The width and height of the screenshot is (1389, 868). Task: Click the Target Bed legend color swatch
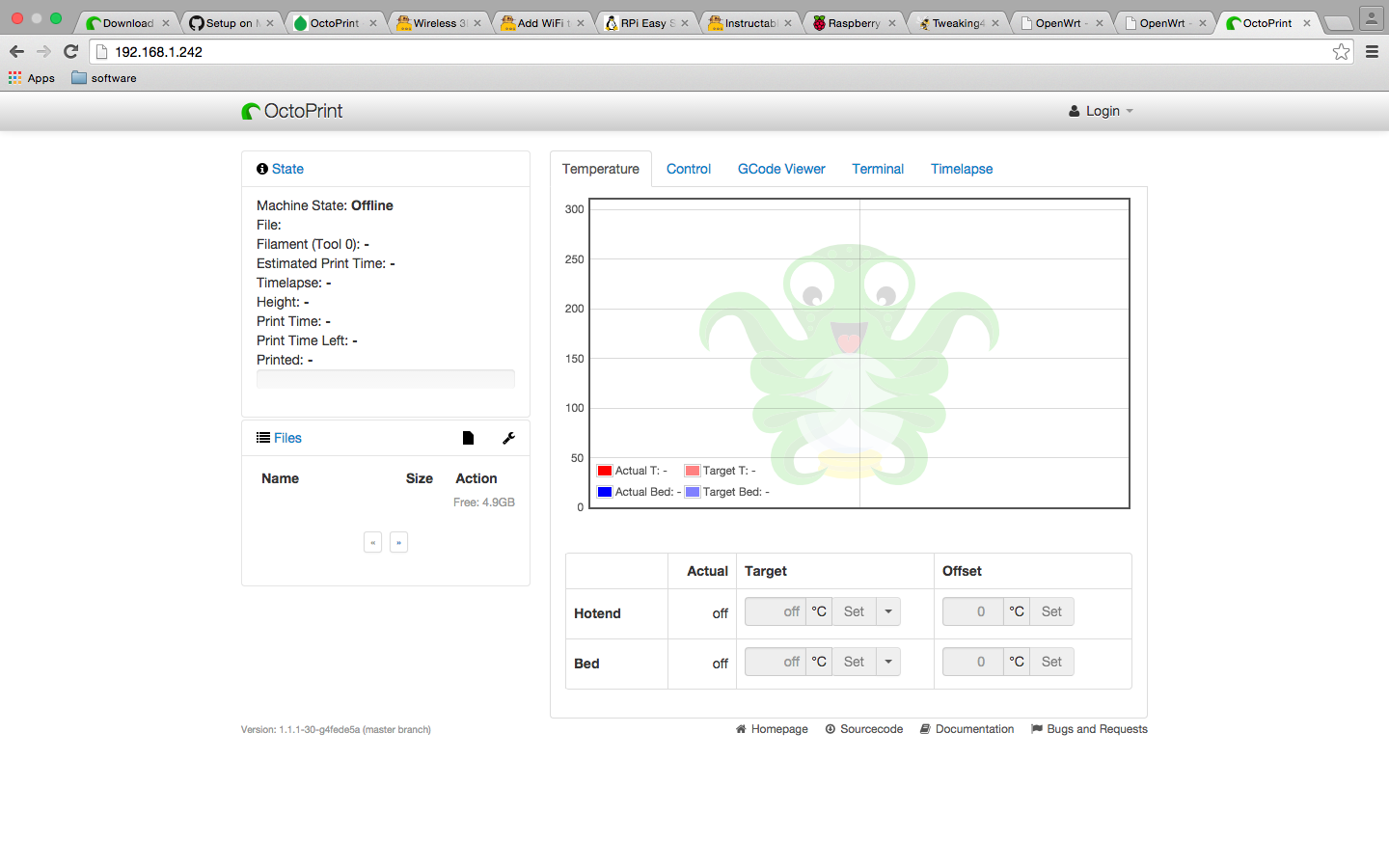pos(692,492)
